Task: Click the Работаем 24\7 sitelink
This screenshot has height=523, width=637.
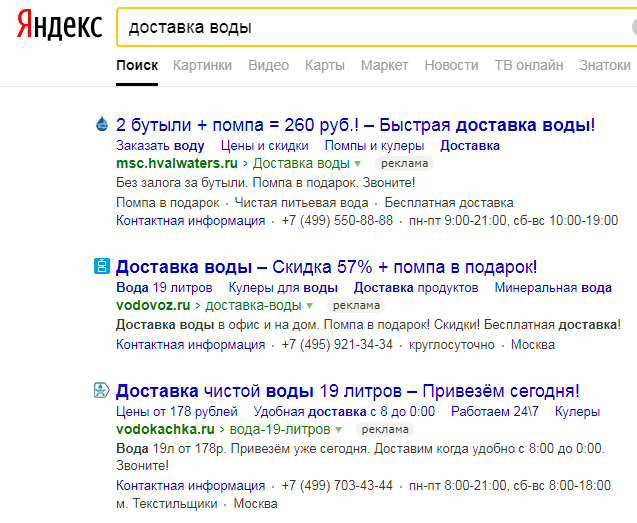Action: (x=495, y=412)
